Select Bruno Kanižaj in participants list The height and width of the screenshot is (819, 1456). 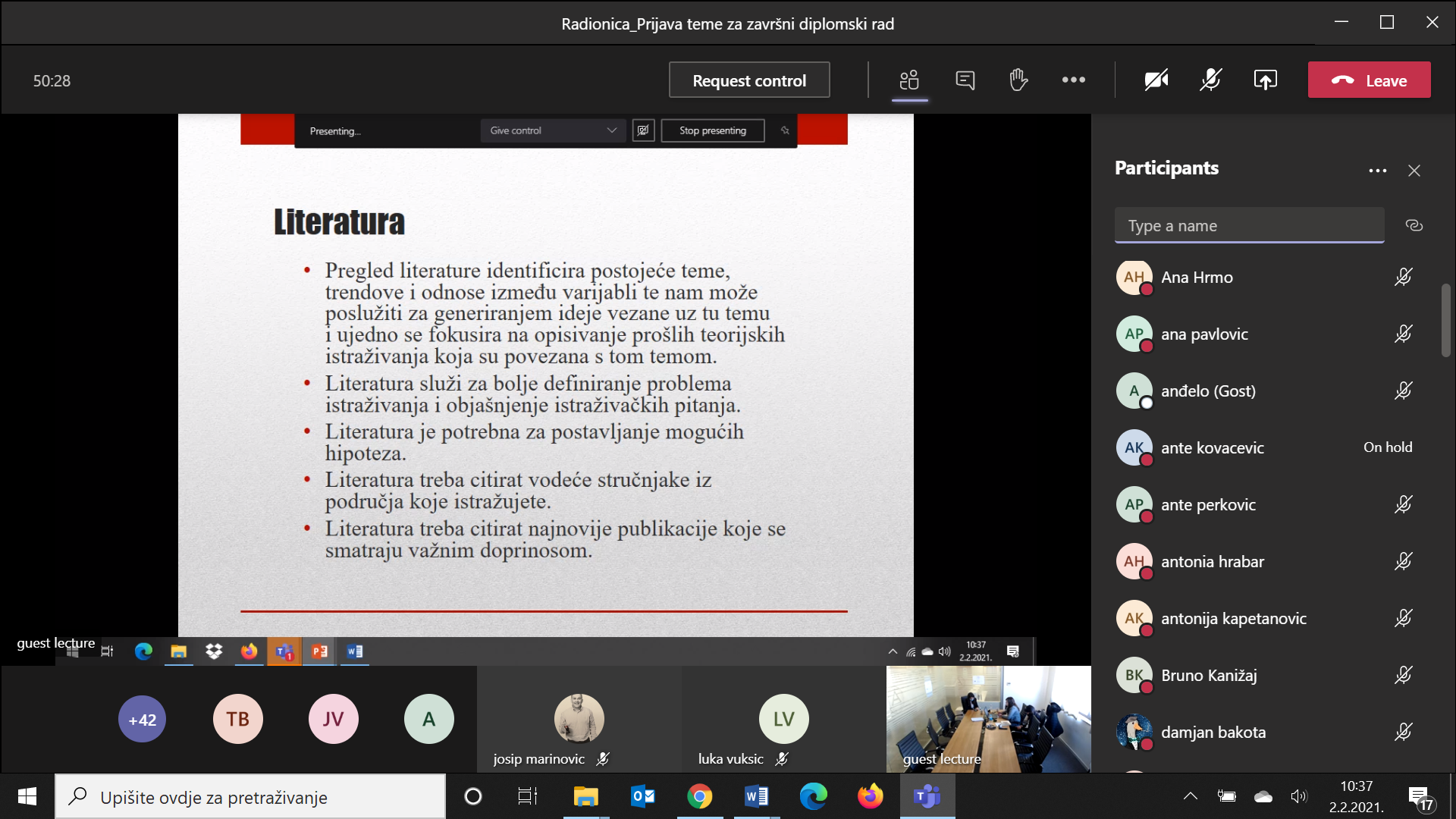1208,675
